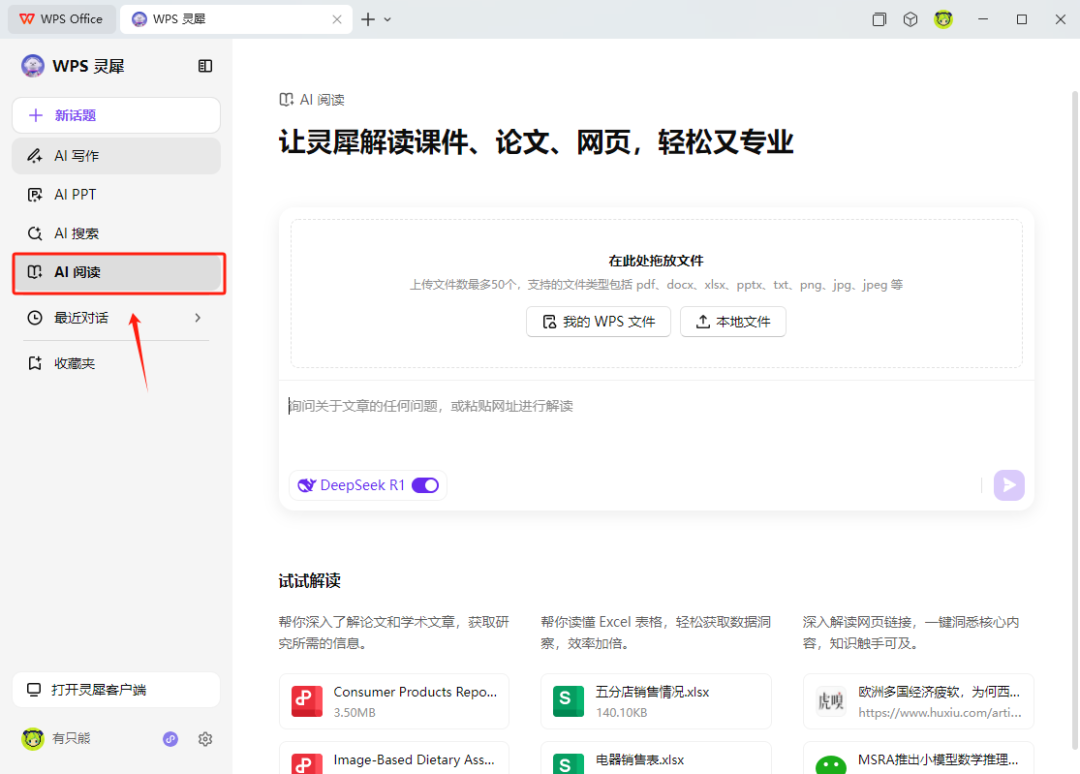Choose 我的 WPS 文件 upload button
1080x774 pixels.
coord(598,322)
